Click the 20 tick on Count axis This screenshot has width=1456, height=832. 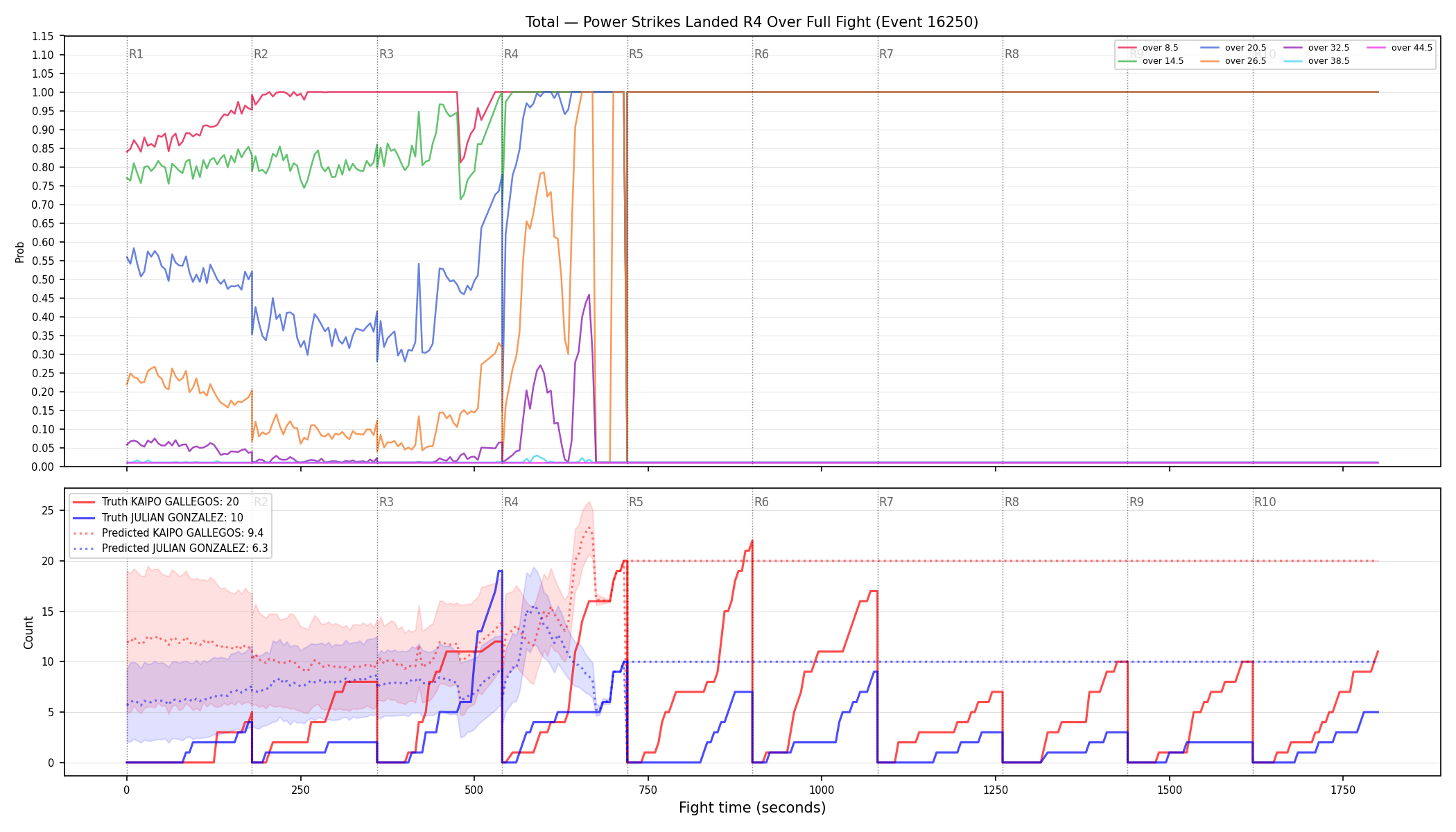[x=48, y=562]
